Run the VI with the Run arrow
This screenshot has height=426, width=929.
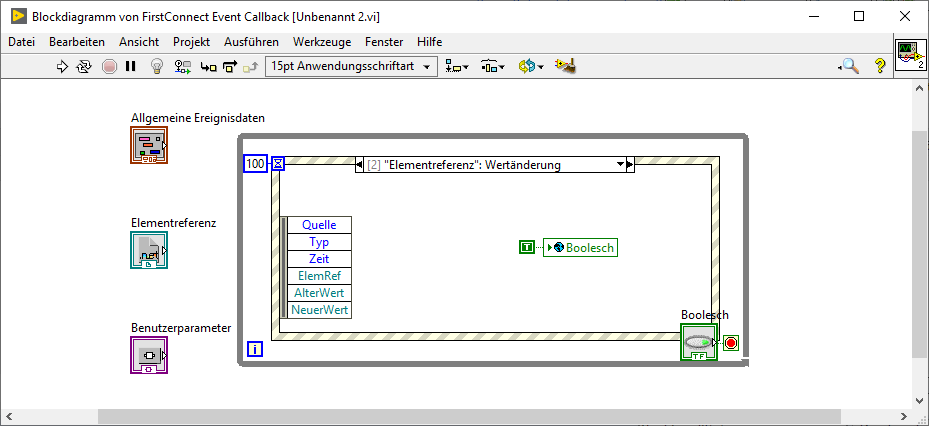point(62,66)
